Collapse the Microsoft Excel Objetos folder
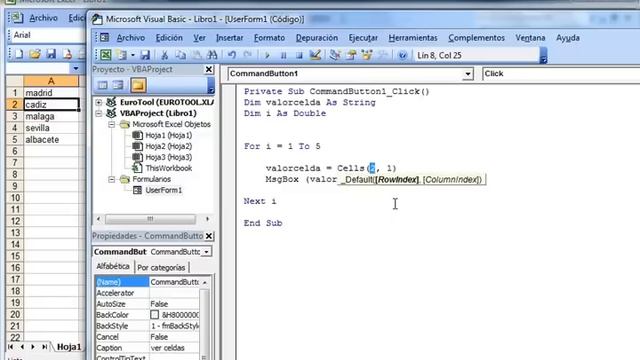Image resolution: width=640 pixels, height=360 pixels. (112, 124)
